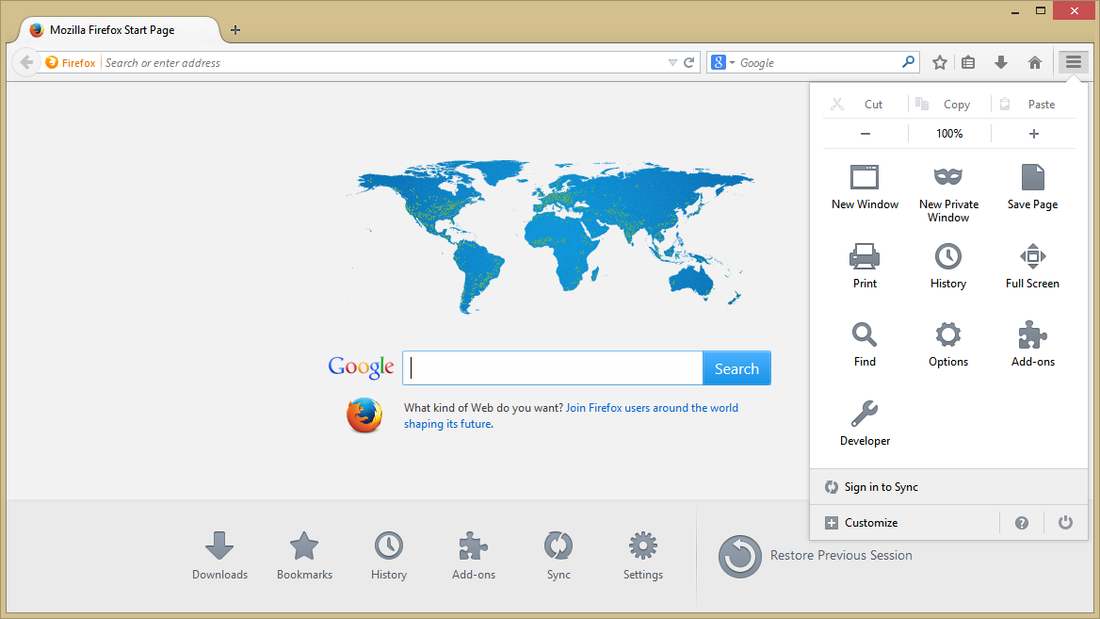Image resolution: width=1100 pixels, height=619 pixels.
Task: Open Settings on start page
Action: [x=643, y=556]
